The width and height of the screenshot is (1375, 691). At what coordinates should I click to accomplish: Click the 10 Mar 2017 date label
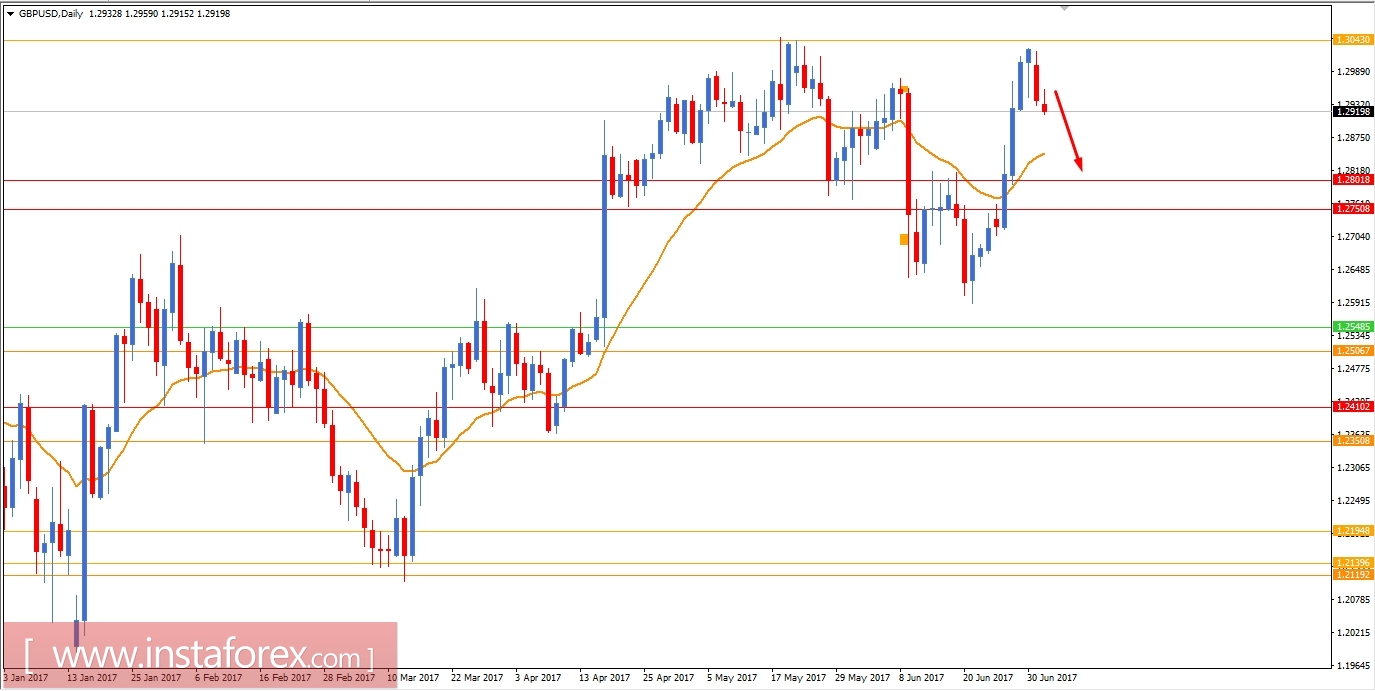[x=412, y=678]
